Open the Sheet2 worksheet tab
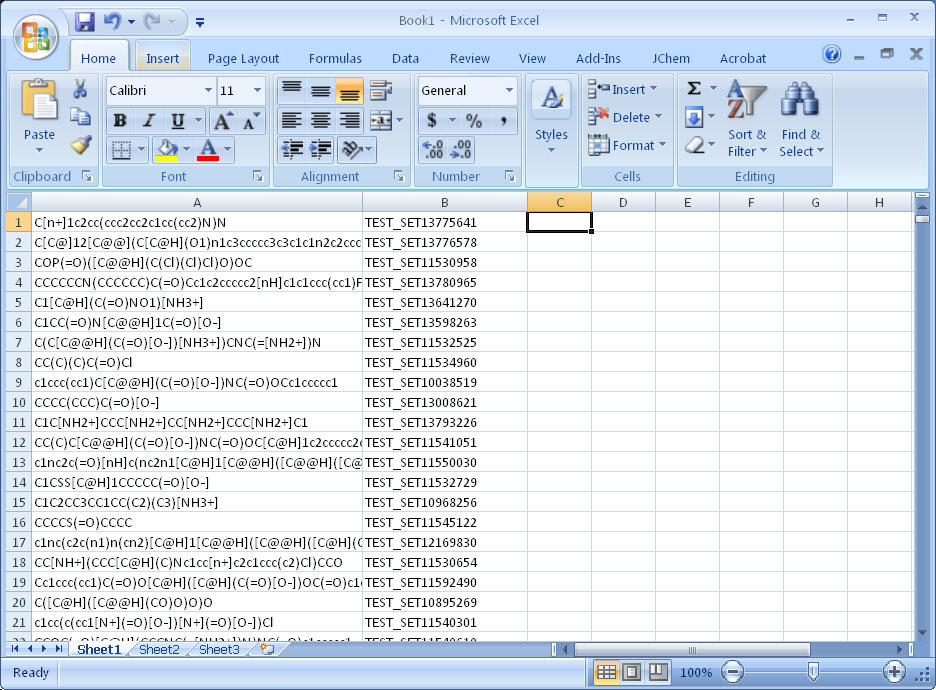 coord(159,649)
